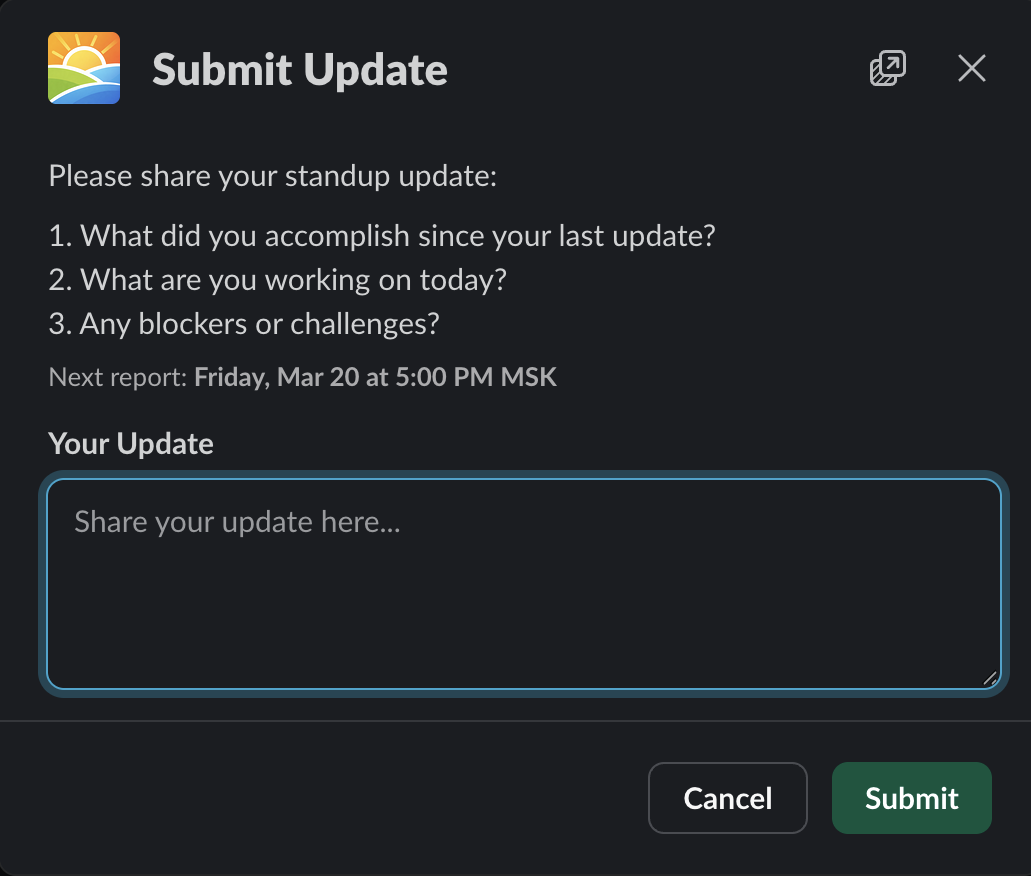
Task: Click the "Next report:" label
Action: tap(117, 378)
